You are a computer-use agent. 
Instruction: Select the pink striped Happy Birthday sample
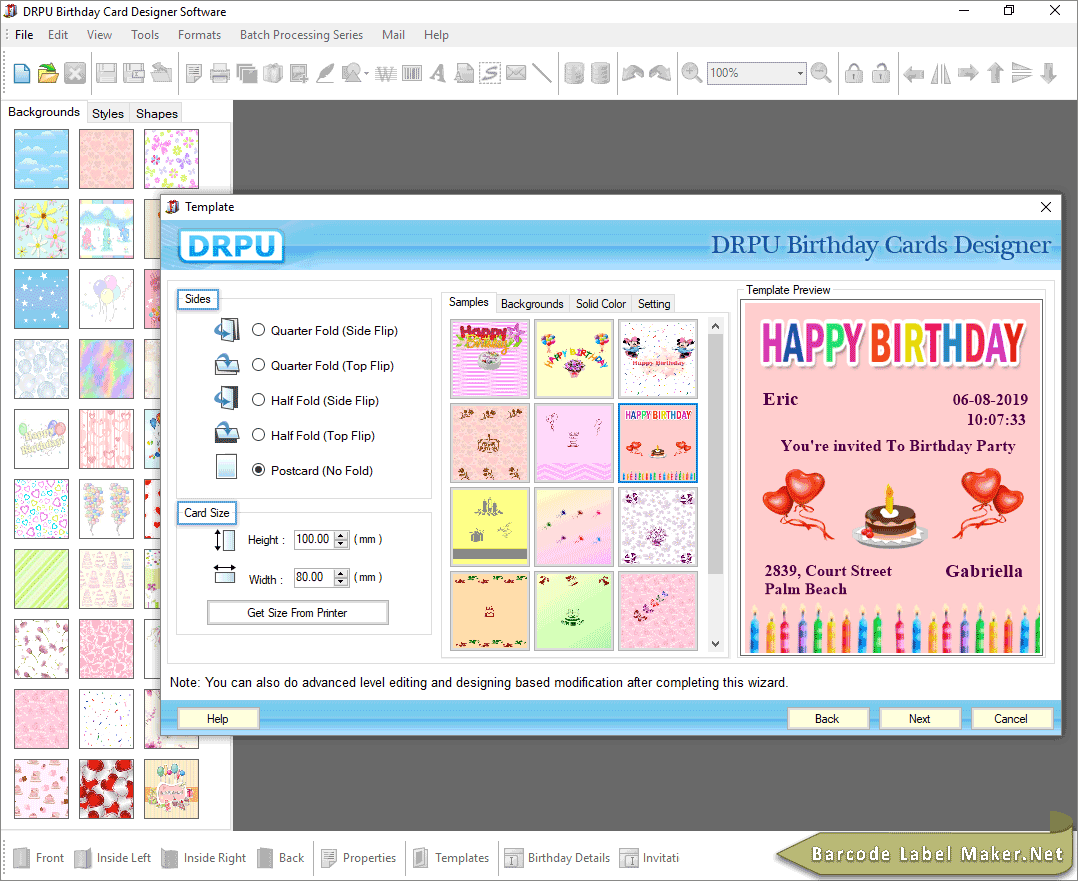click(x=490, y=359)
